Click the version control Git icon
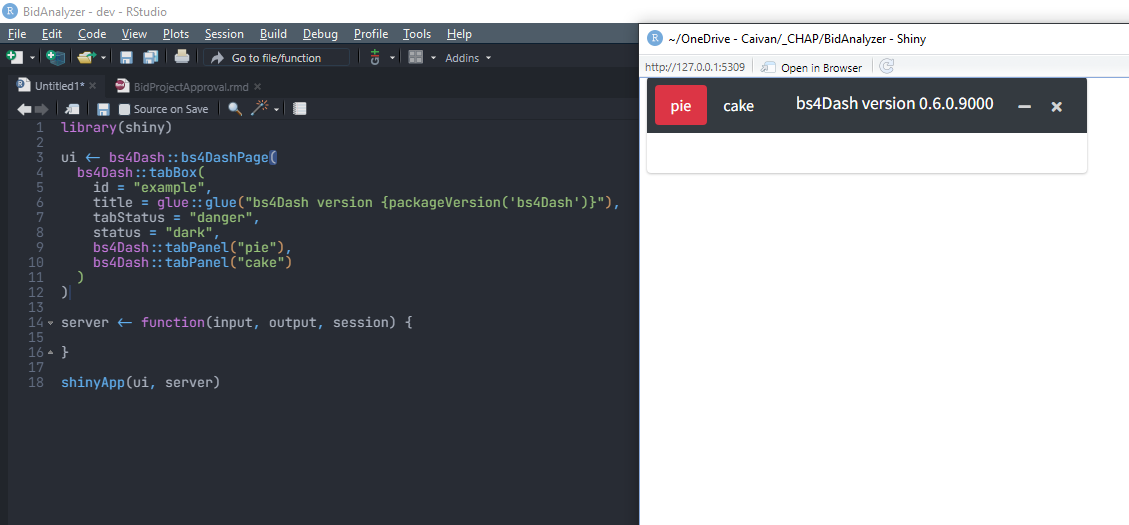 374,57
